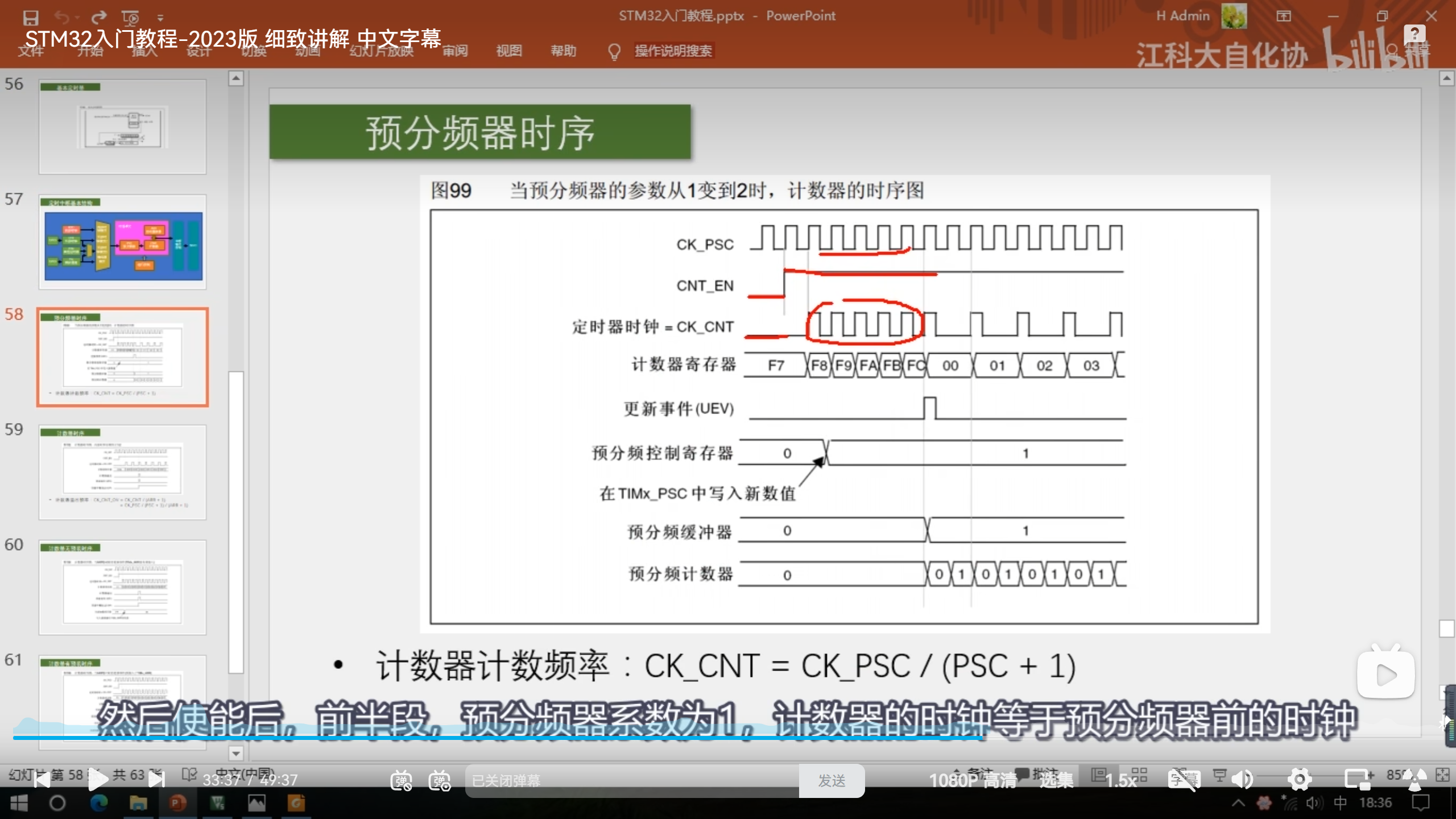The width and height of the screenshot is (1456, 819).
Task: Enable picture-in-picture mode
Action: 1357,780
